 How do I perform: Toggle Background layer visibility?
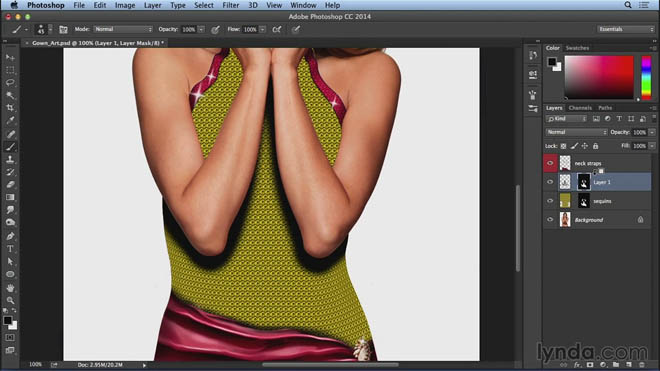[550, 220]
